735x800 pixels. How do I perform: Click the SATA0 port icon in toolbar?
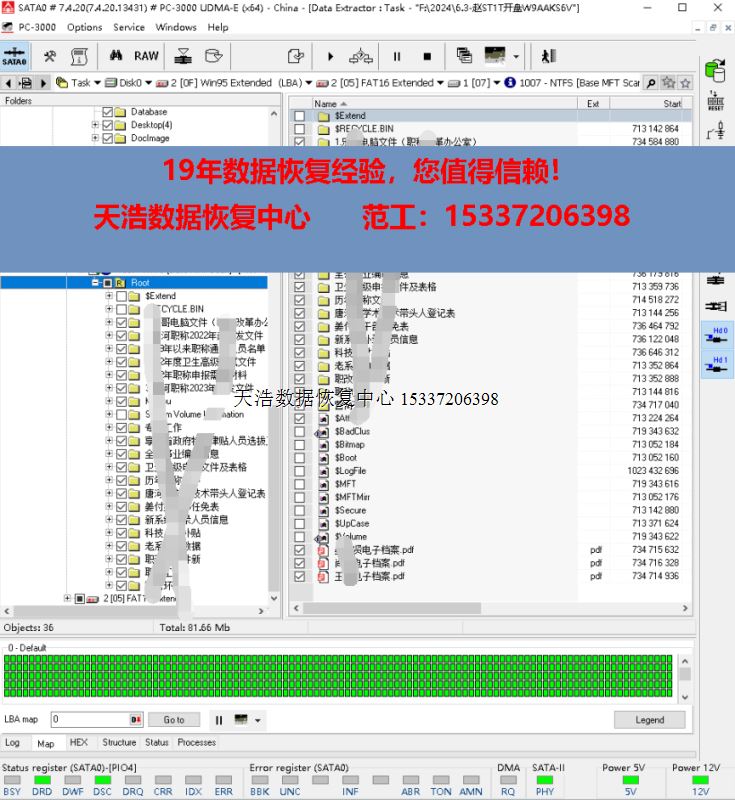pyautogui.click(x=14, y=57)
